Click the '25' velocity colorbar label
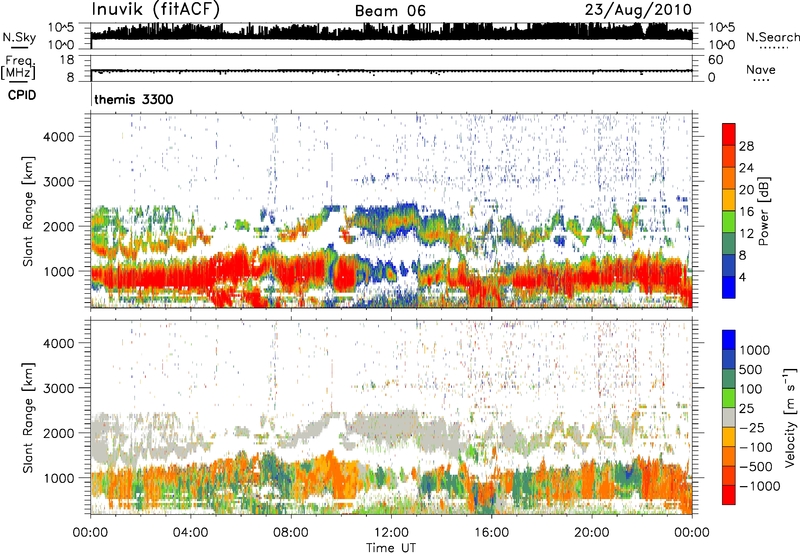The height and width of the screenshot is (554, 800). (x=746, y=408)
